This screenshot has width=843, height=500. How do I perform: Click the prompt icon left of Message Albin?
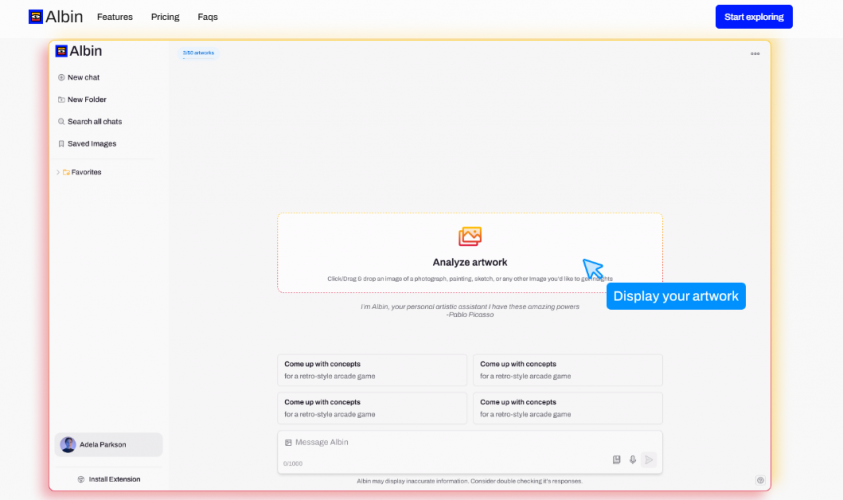tap(288, 442)
